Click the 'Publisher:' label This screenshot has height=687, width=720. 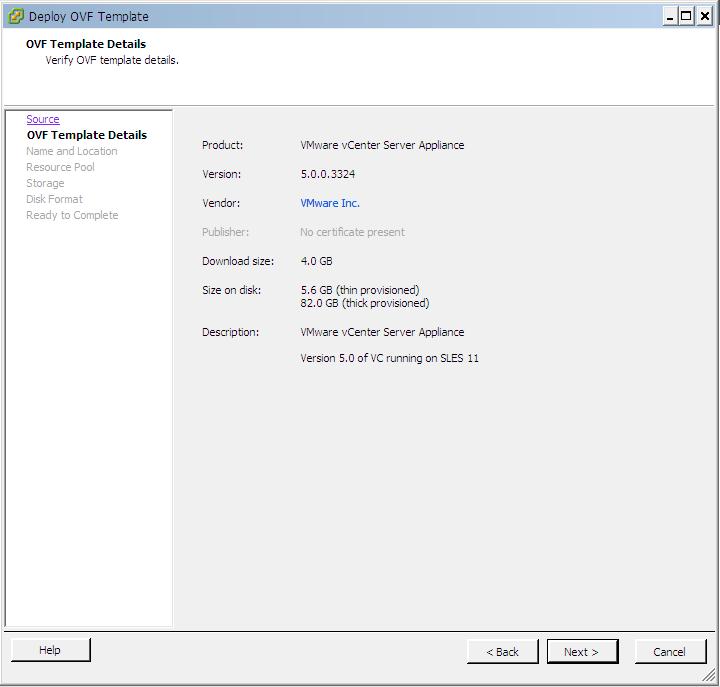click(225, 232)
